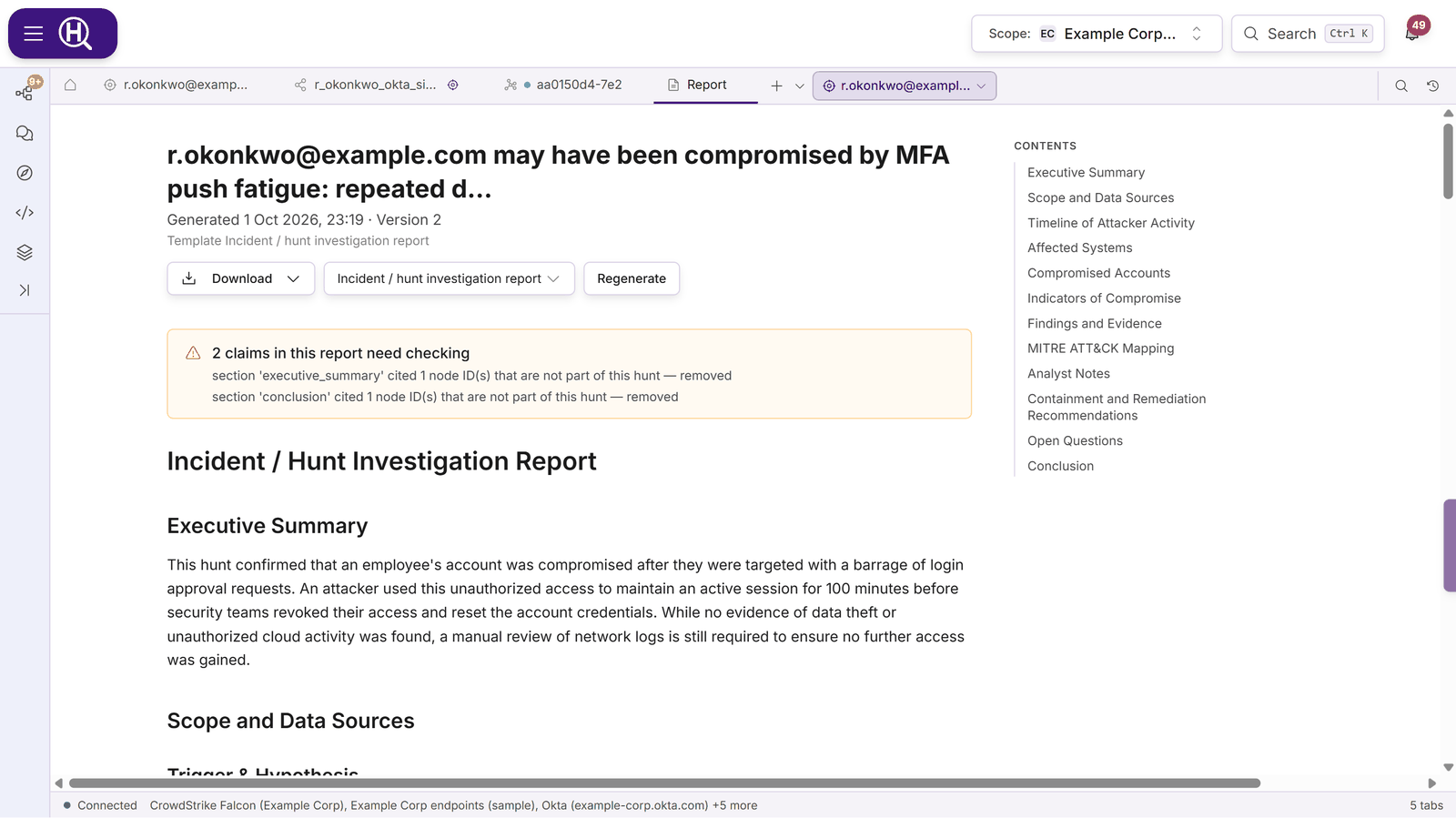Screen dimensions: 1456x818
Task: Open the graph nodes sidebar icon
Action: [x=25, y=92]
